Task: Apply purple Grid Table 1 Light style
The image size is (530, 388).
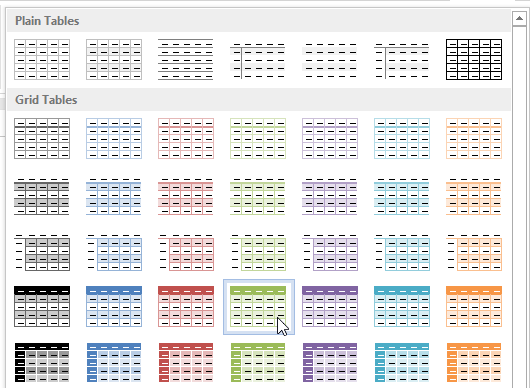Action: [x=330, y=138]
